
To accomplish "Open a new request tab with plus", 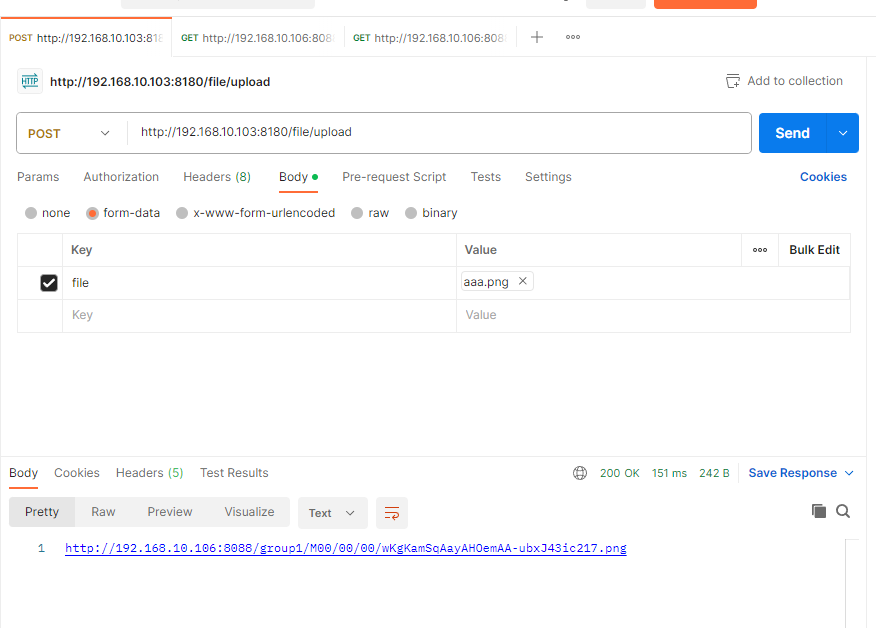I will click(536, 37).
